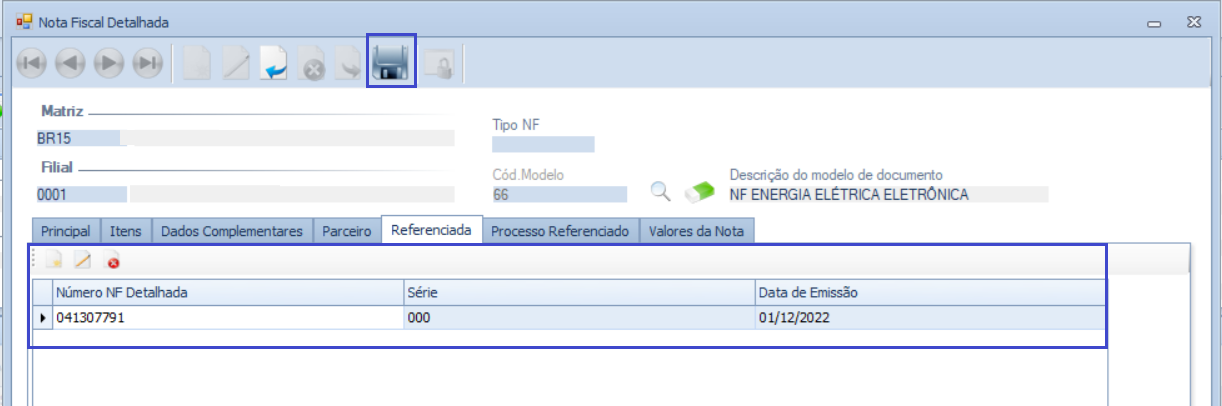Go to the previous record
1222x406 pixels.
pos(70,63)
